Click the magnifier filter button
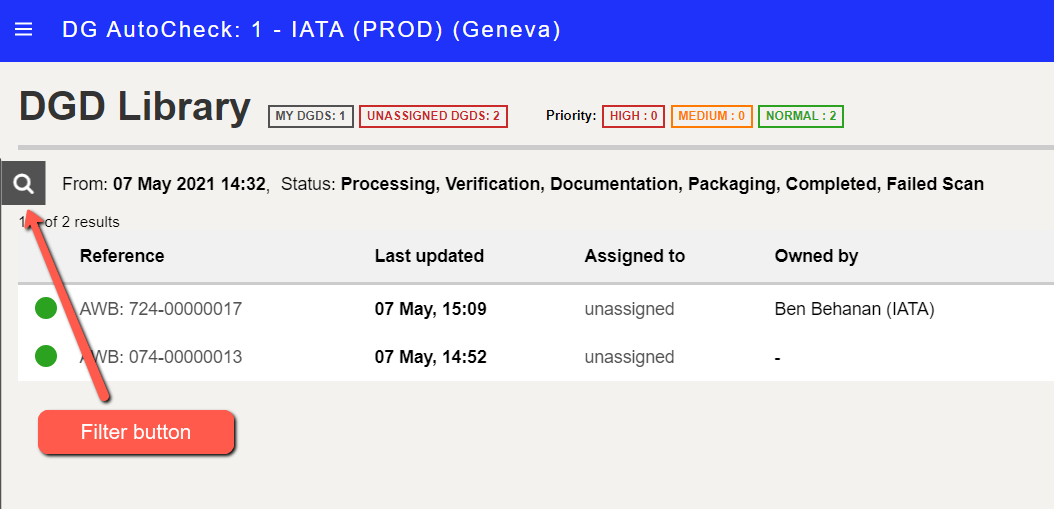Image resolution: width=1054 pixels, height=509 pixels. [24, 183]
